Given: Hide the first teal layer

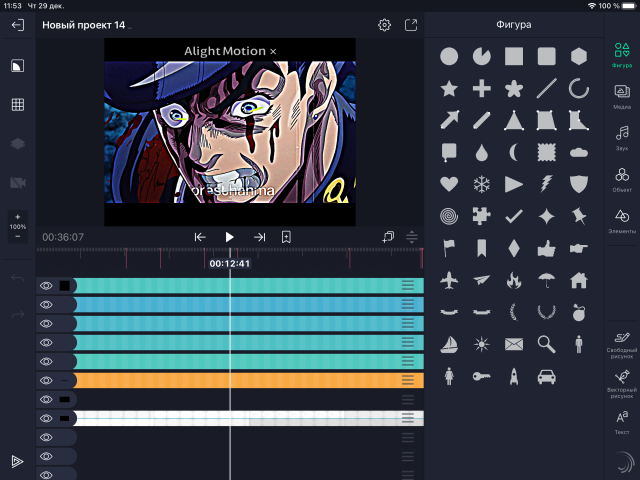Looking at the screenshot, I should pyautogui.click(x=46, y=286).
